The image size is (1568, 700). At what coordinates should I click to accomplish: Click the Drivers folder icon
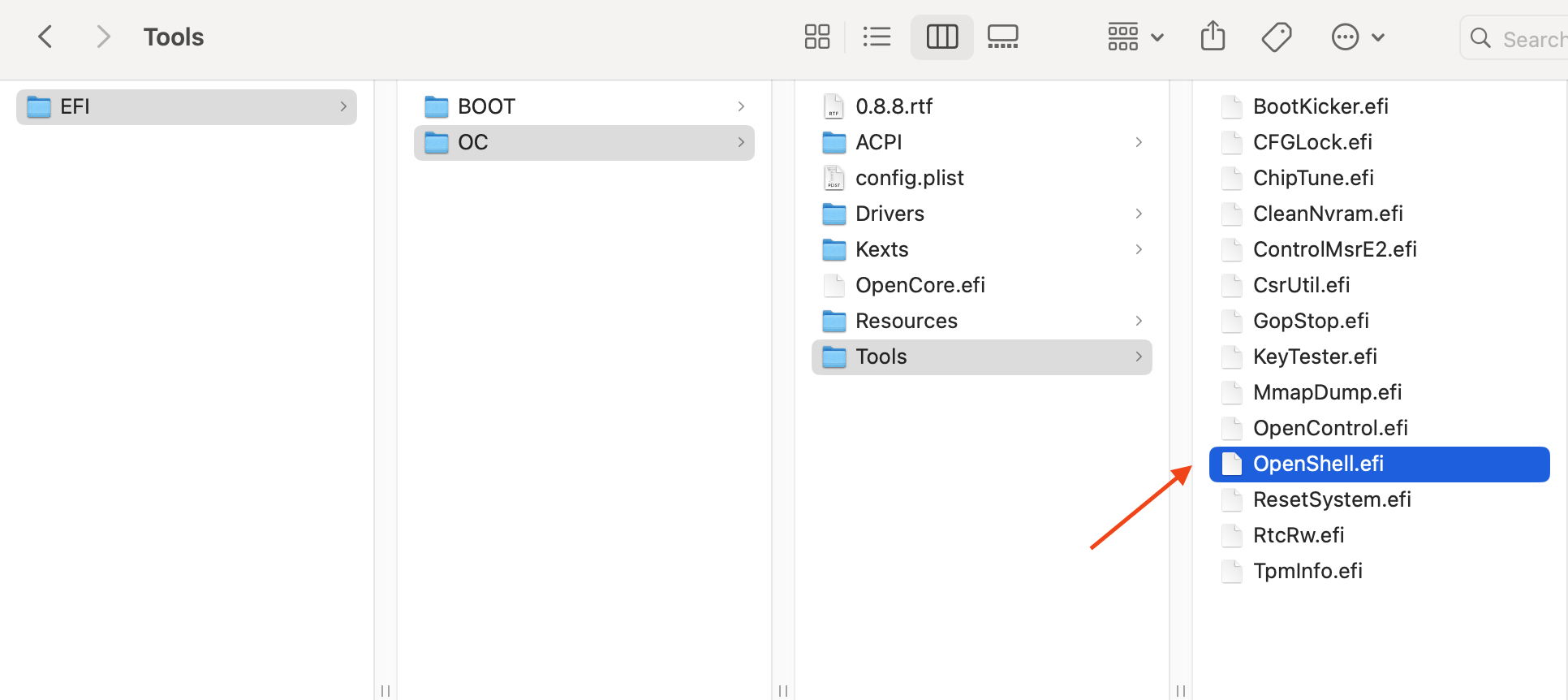click(834, 214)
